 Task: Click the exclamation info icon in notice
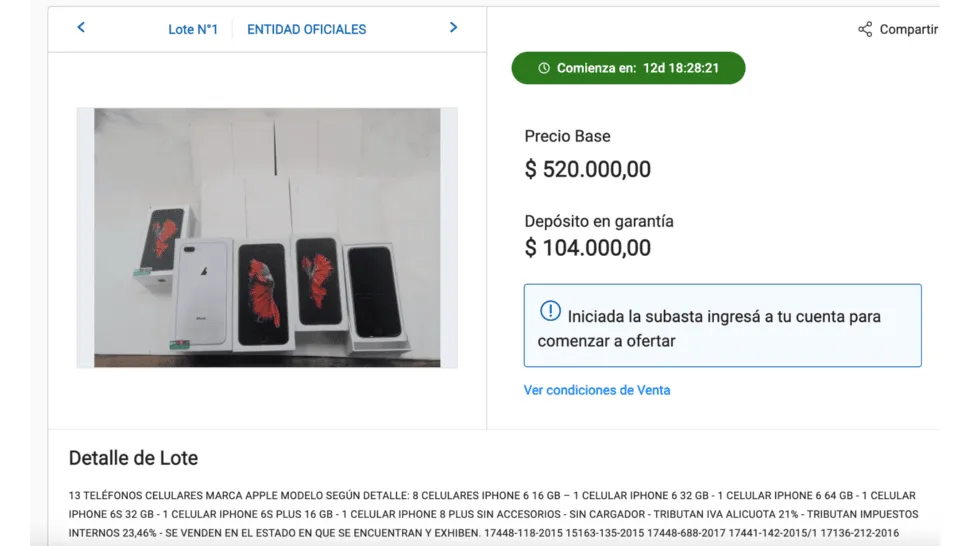[550, 311]
